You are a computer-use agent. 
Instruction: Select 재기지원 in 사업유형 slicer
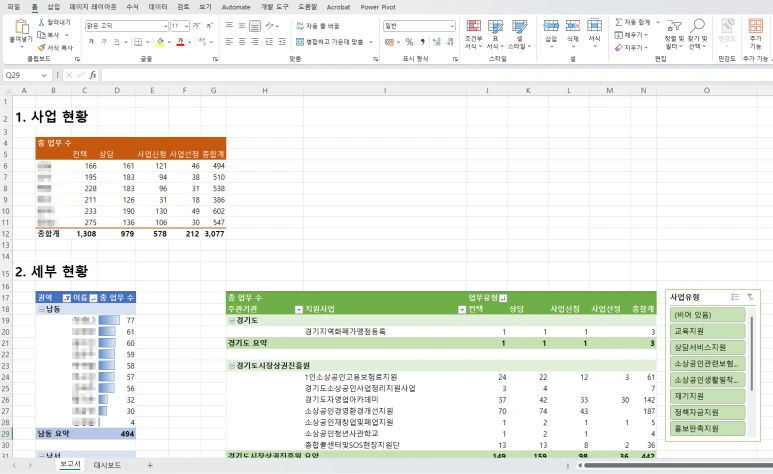pyautogui.click(x=707, y=396)
